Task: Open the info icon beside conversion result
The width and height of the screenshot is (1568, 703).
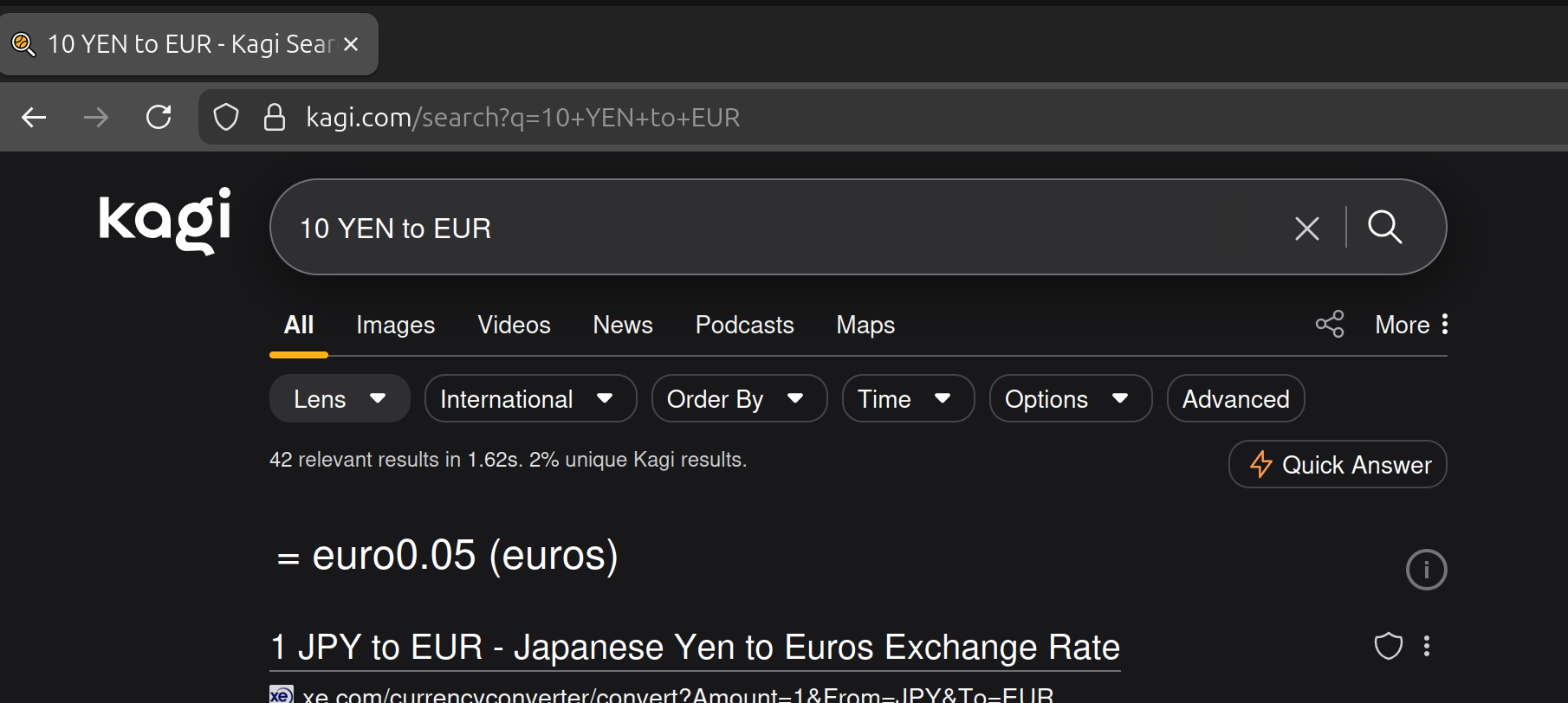Action: tap(1426, 570)
